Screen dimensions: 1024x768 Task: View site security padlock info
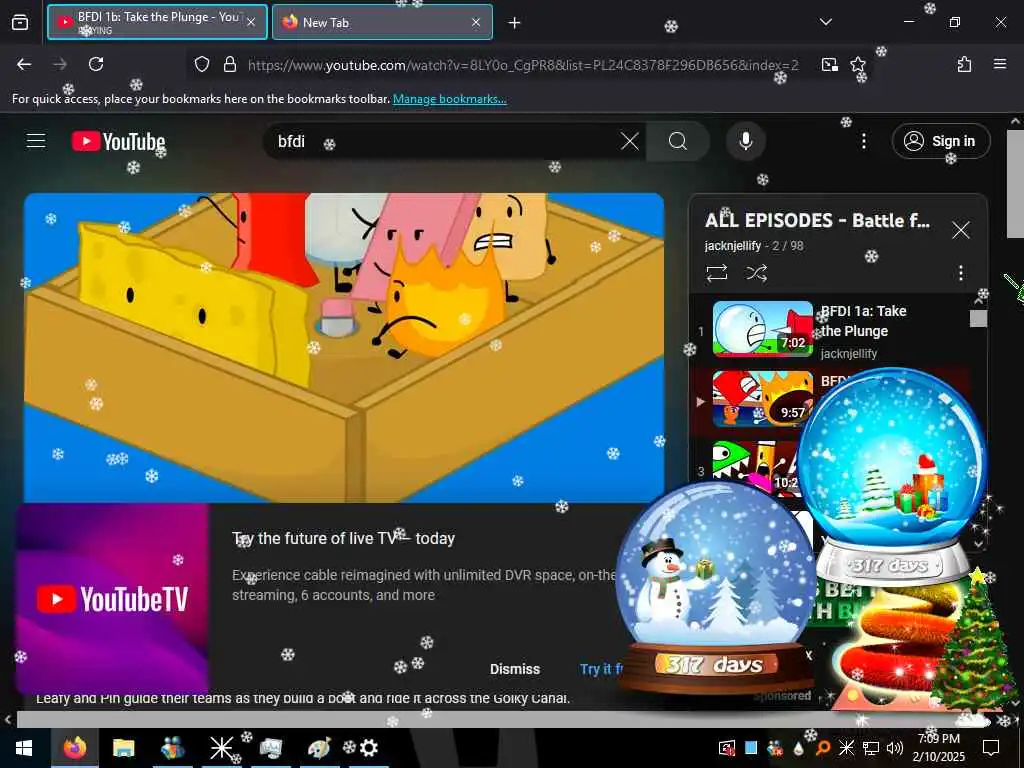229,64
